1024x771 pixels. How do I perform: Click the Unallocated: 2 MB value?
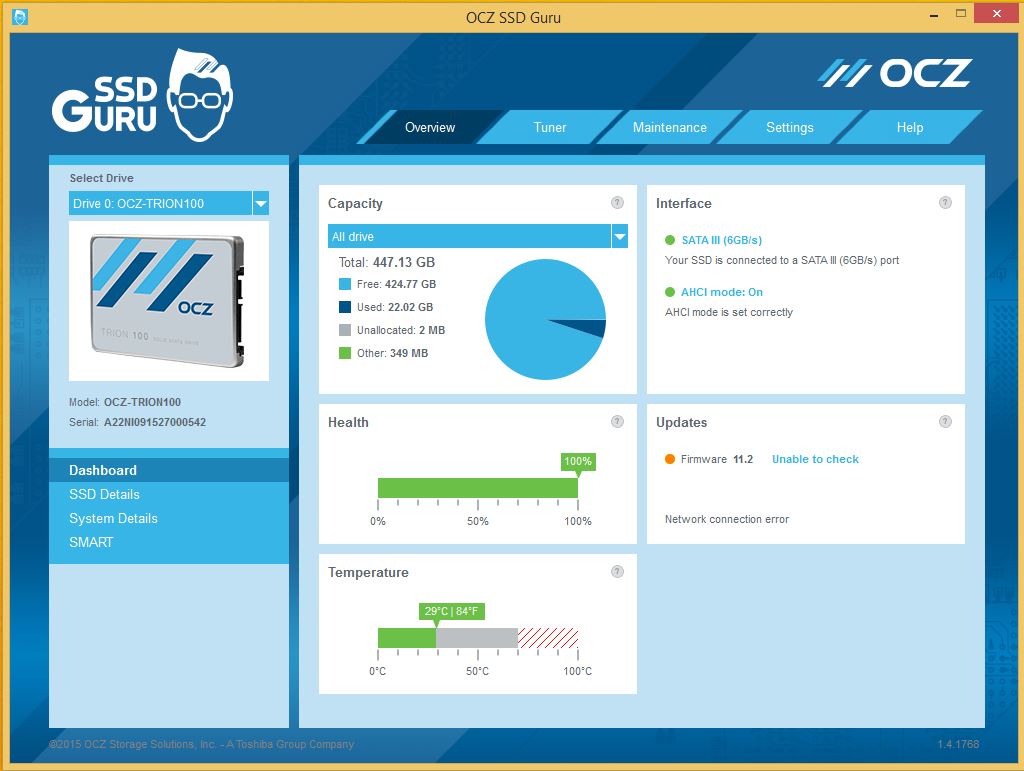[x=401, y=330]
